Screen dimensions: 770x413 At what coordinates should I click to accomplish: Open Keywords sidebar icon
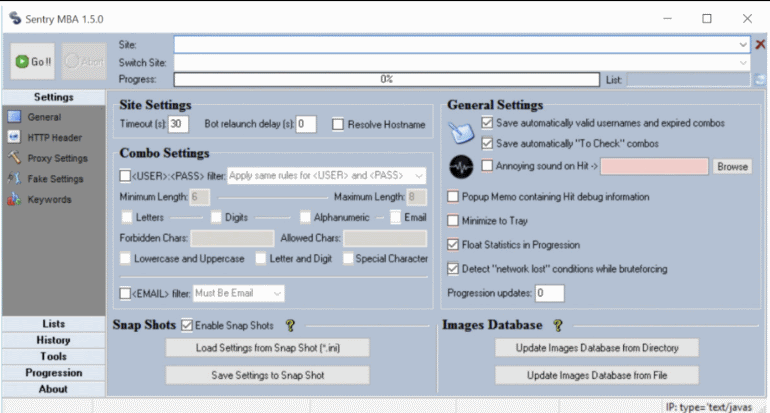tap(14, 199)
